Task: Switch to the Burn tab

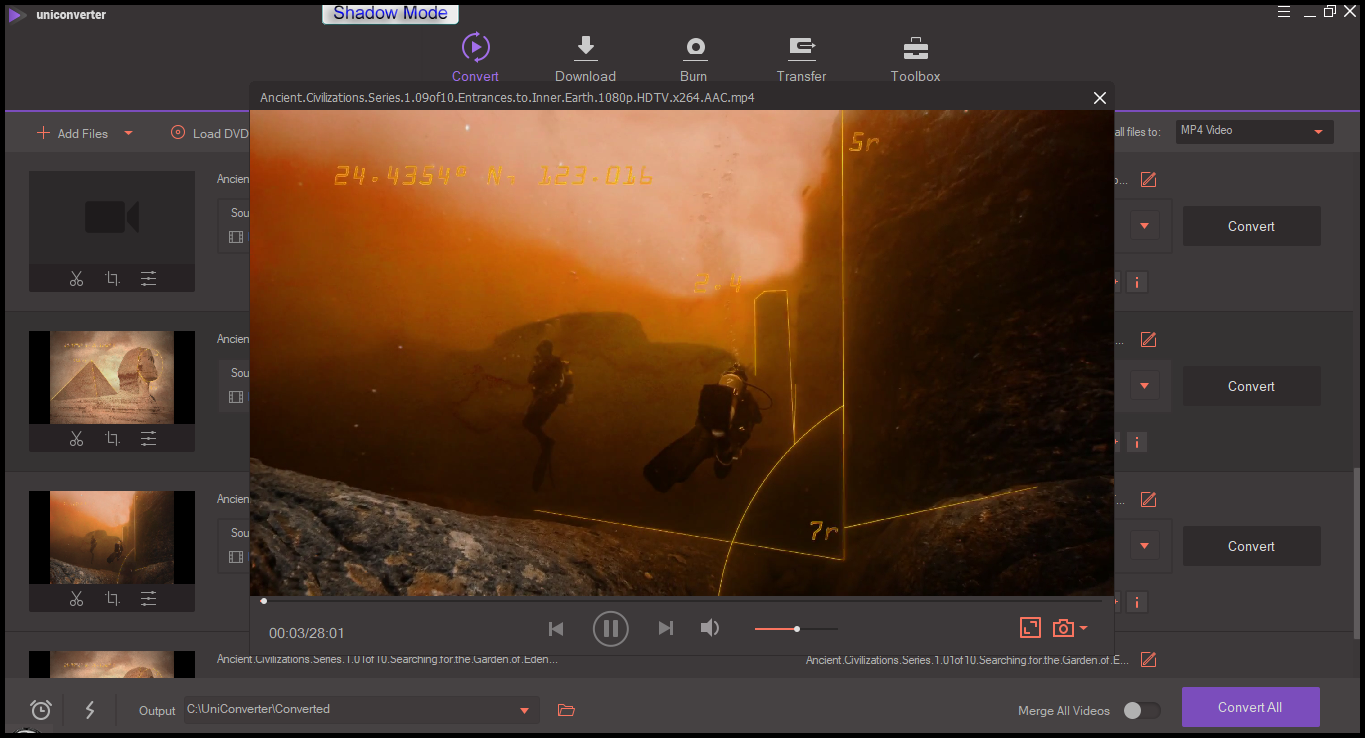Action: click(693, 58)
